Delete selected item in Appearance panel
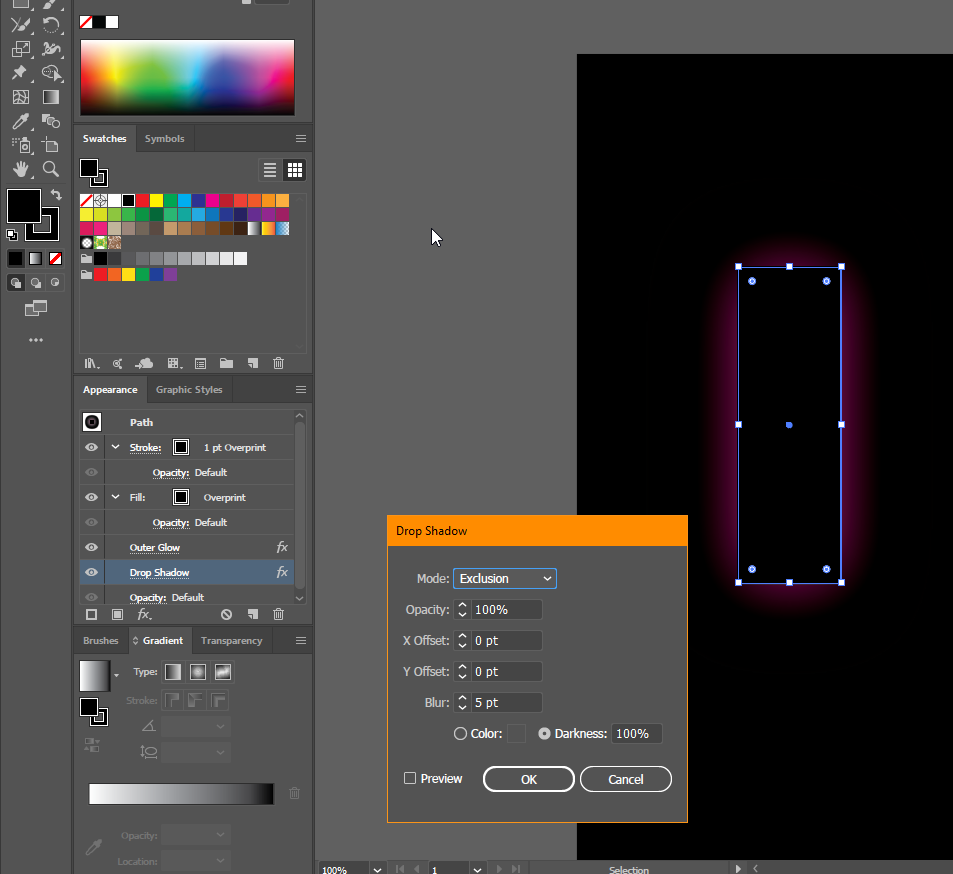 pyautogui.click(x=278, y=614)
